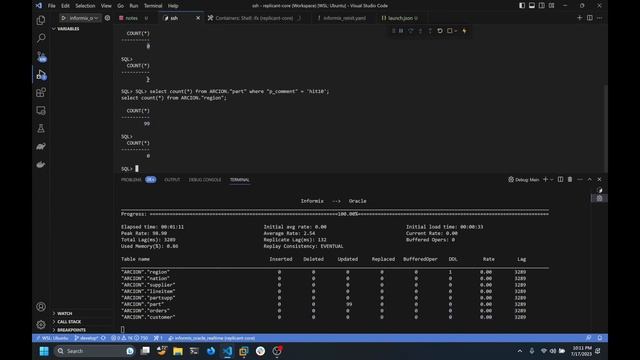Open the View menu

(x=106, y=6)
